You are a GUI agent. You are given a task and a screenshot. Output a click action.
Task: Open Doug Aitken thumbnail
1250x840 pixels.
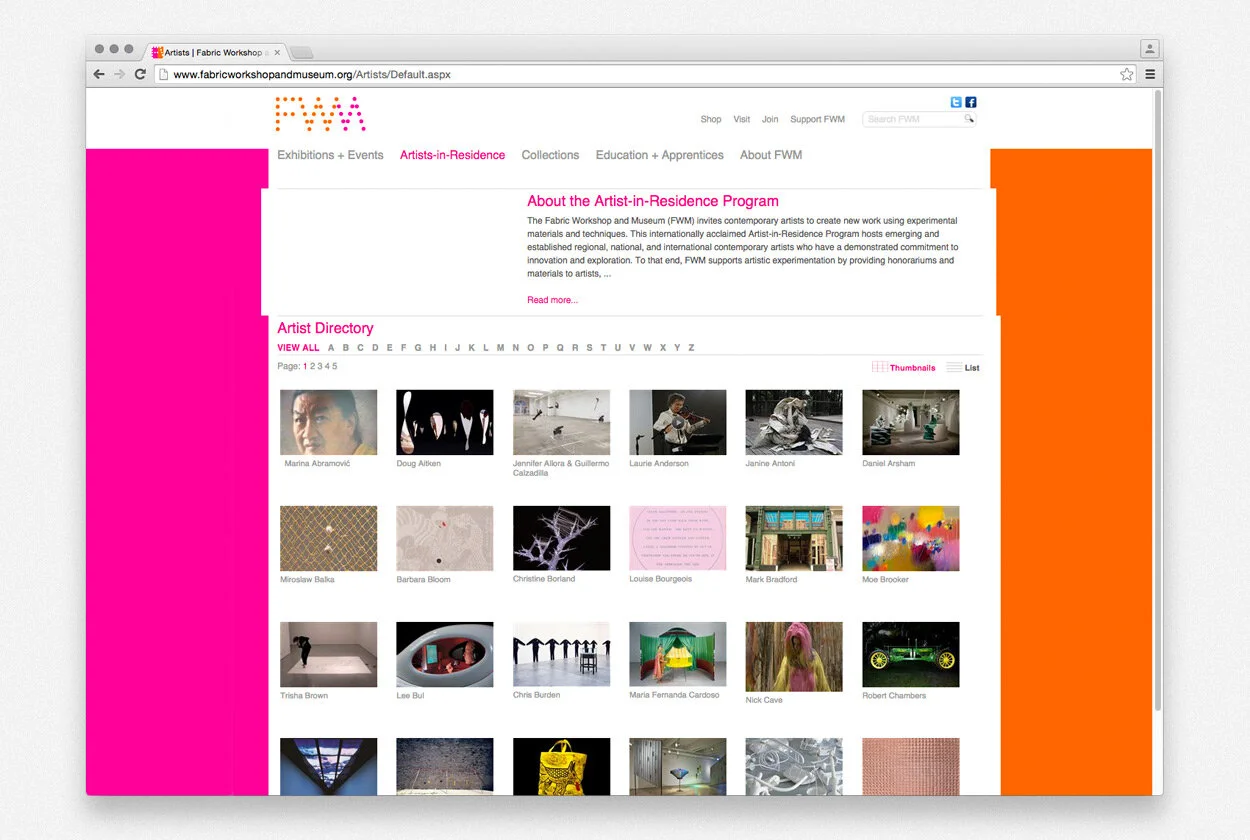pos(445,422)
